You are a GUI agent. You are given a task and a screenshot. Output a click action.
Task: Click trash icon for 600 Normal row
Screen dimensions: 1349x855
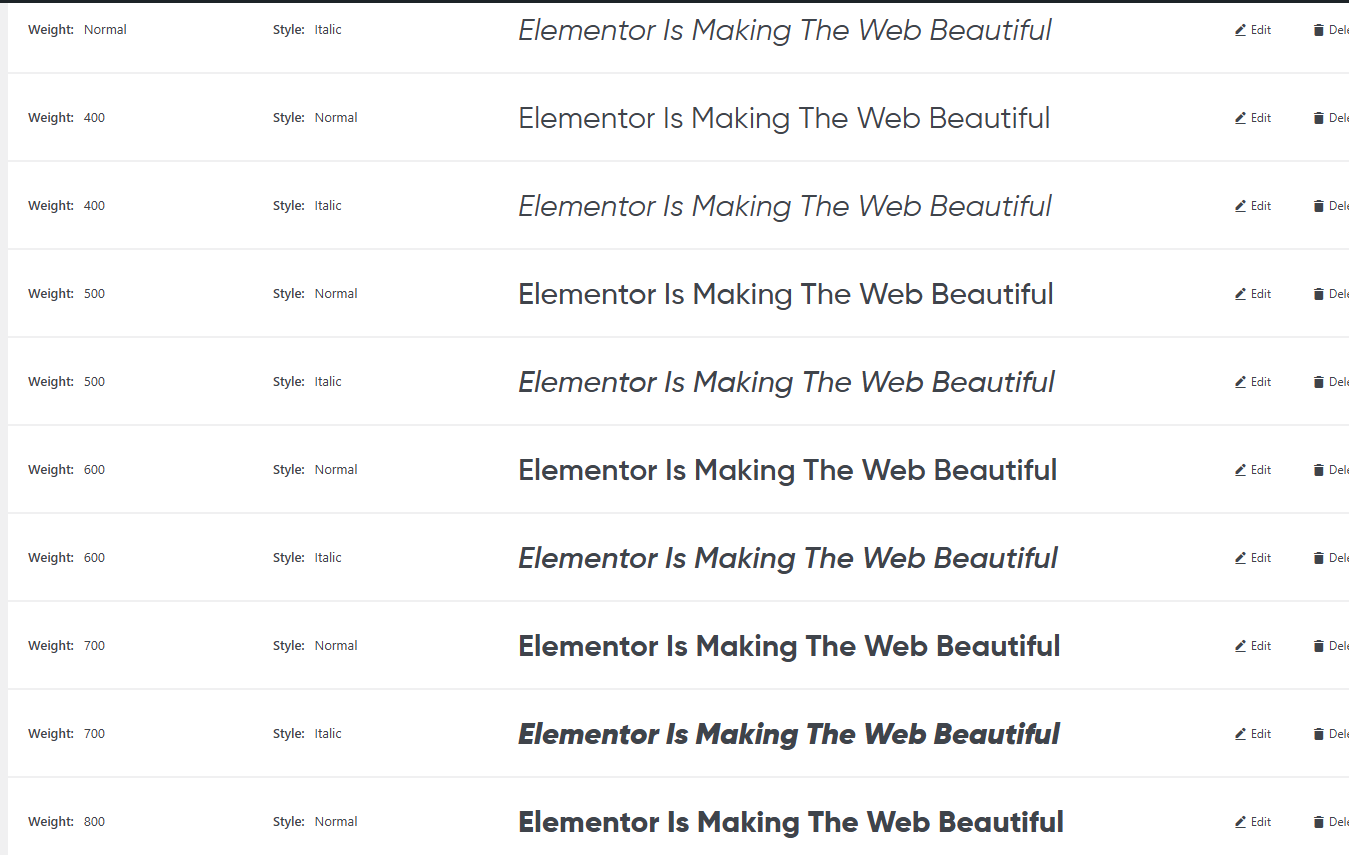[x=1318, y=470]
